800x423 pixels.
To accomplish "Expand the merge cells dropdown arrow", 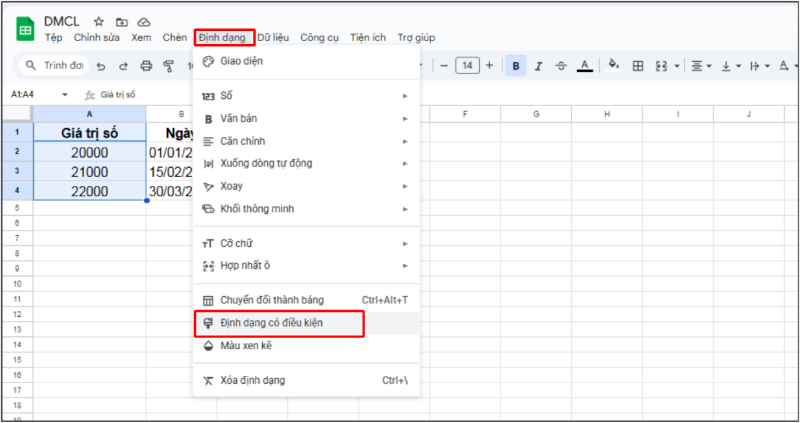I will [x=677, y=66].
